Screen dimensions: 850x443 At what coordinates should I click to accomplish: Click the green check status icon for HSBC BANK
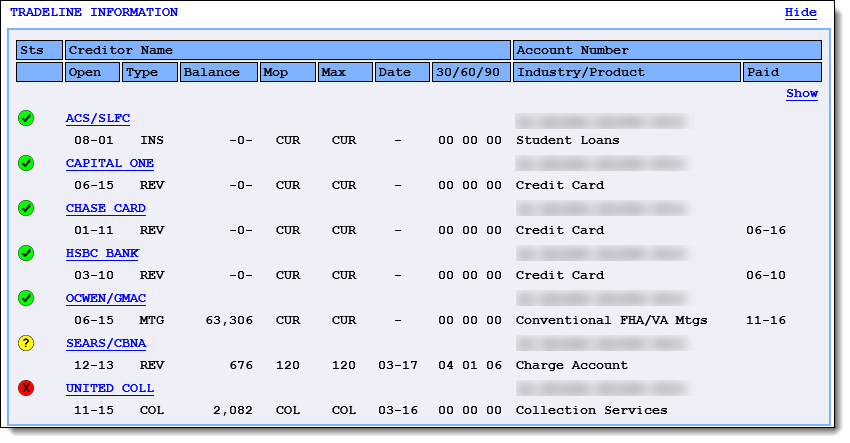(x=26, y=253)
